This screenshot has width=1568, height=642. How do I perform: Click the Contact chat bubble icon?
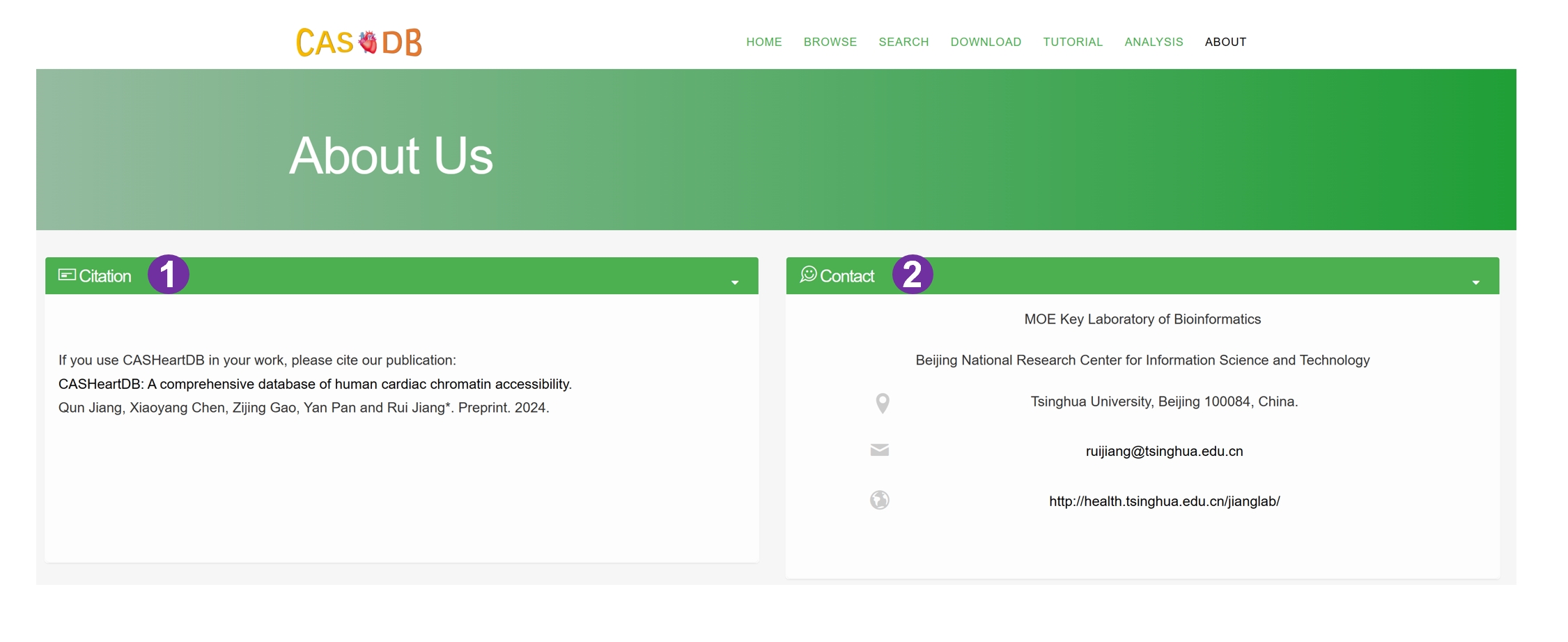click(x=808, y=275)
